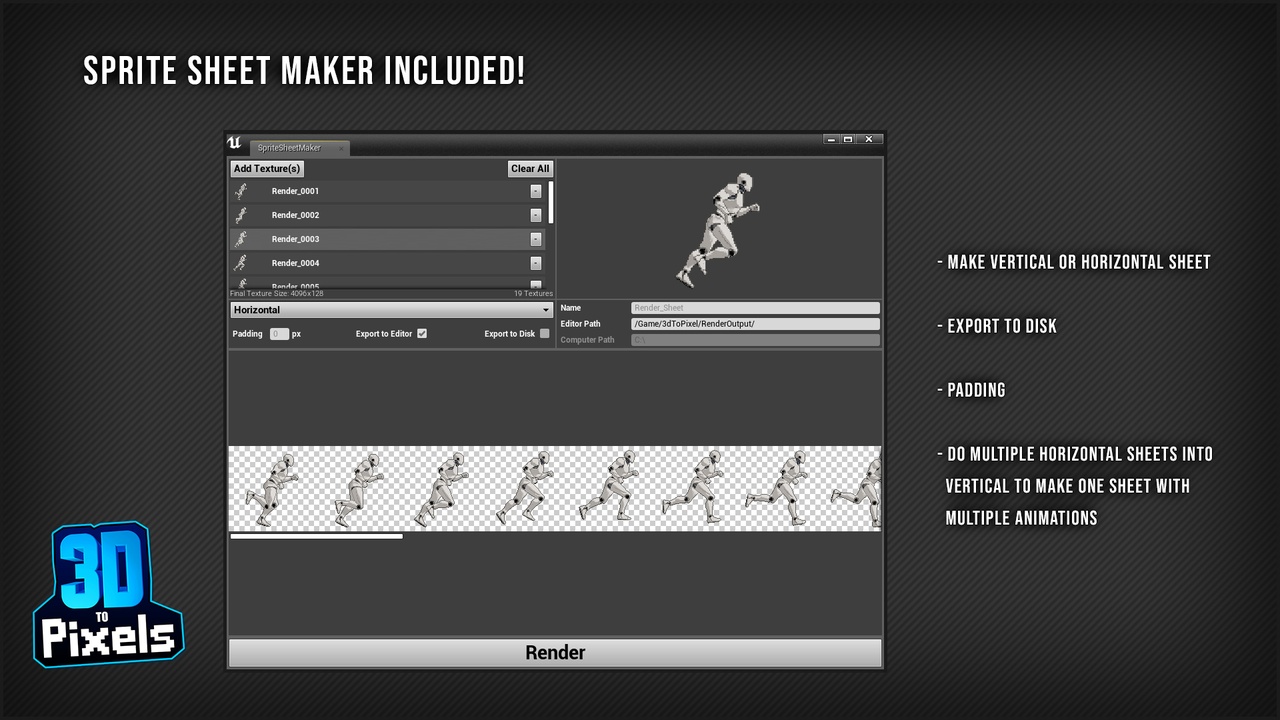
Task: Click the Editor Path input field
Action: 756,324
